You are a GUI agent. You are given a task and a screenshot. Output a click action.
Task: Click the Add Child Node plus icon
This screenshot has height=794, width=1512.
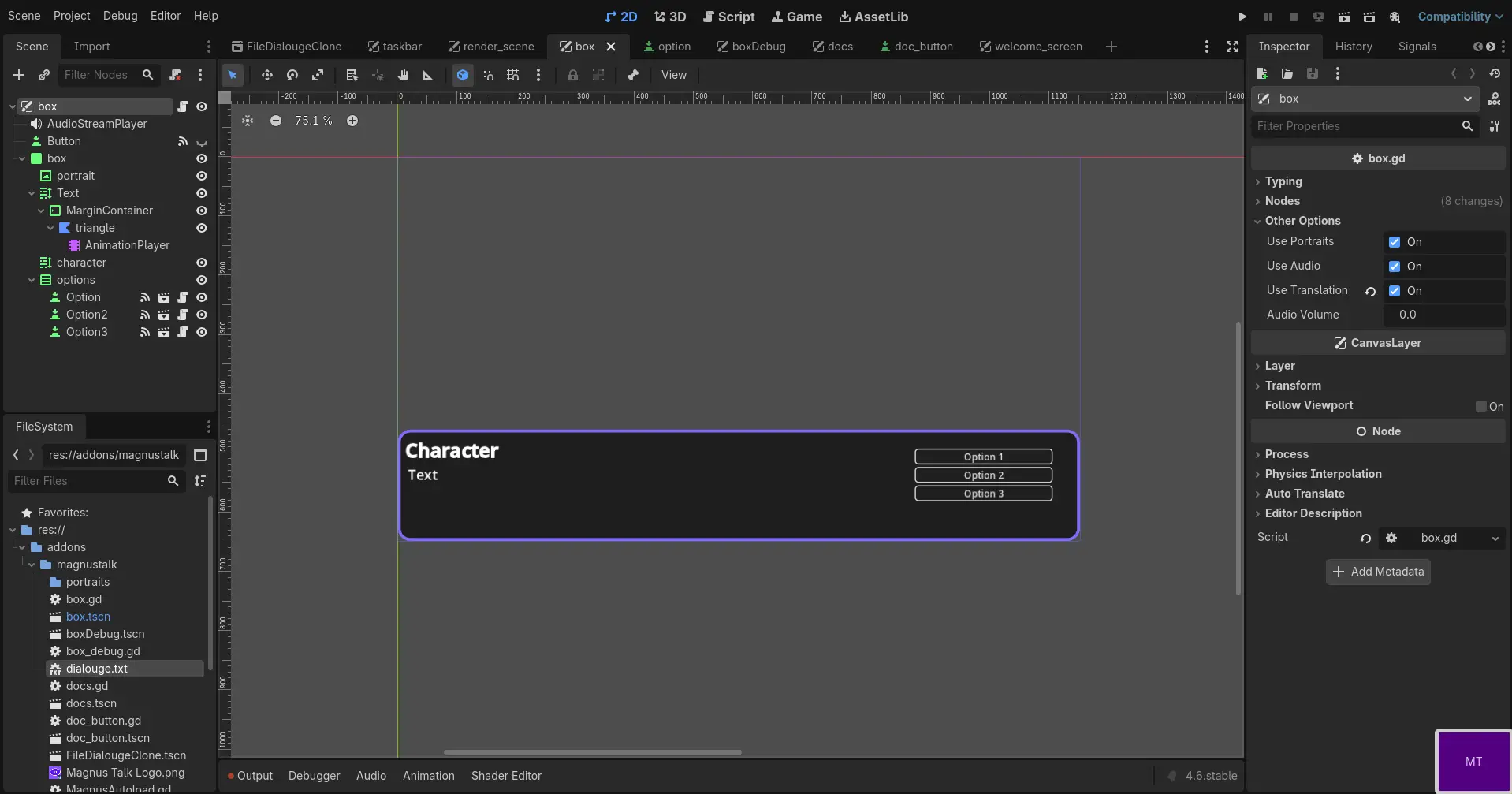click(x=19, y=75)
